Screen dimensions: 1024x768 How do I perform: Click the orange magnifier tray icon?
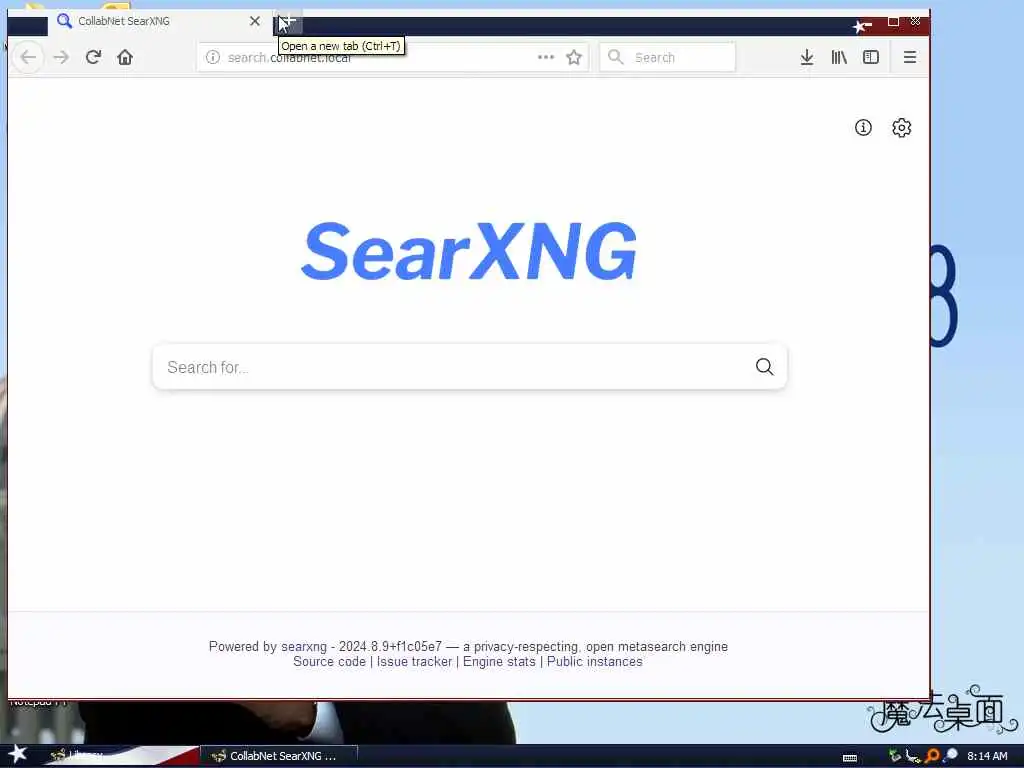[x=933, y=756]
